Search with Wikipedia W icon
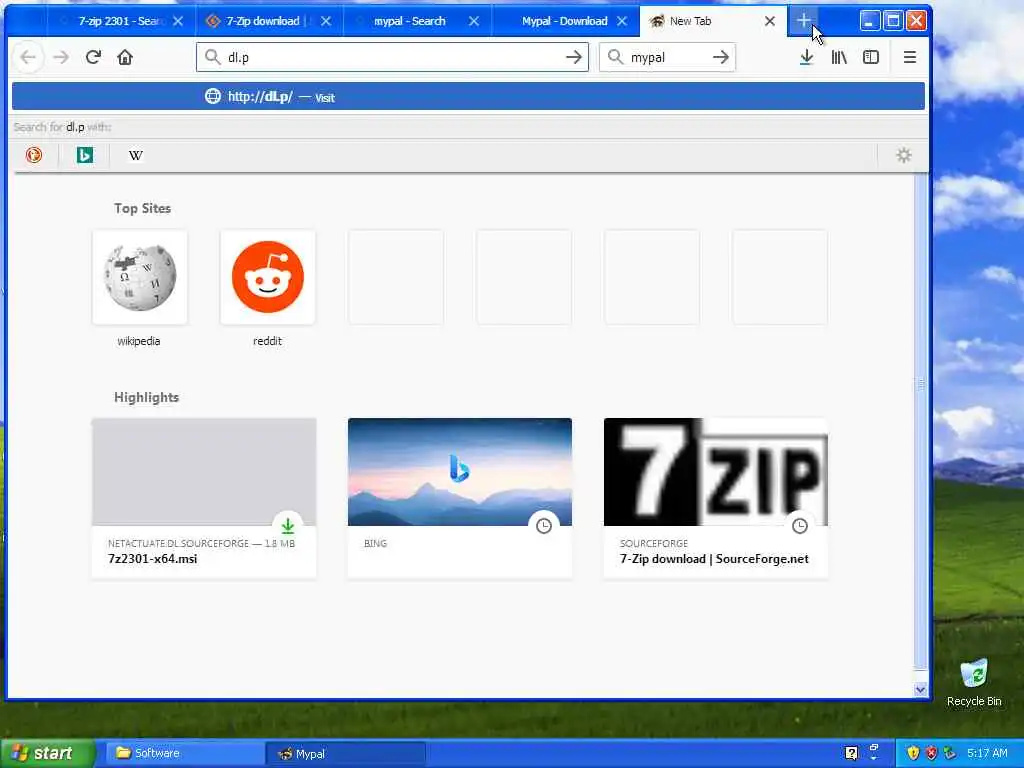Image resolution: width=1024 pixels, height=768 pixels. point(136,155)
